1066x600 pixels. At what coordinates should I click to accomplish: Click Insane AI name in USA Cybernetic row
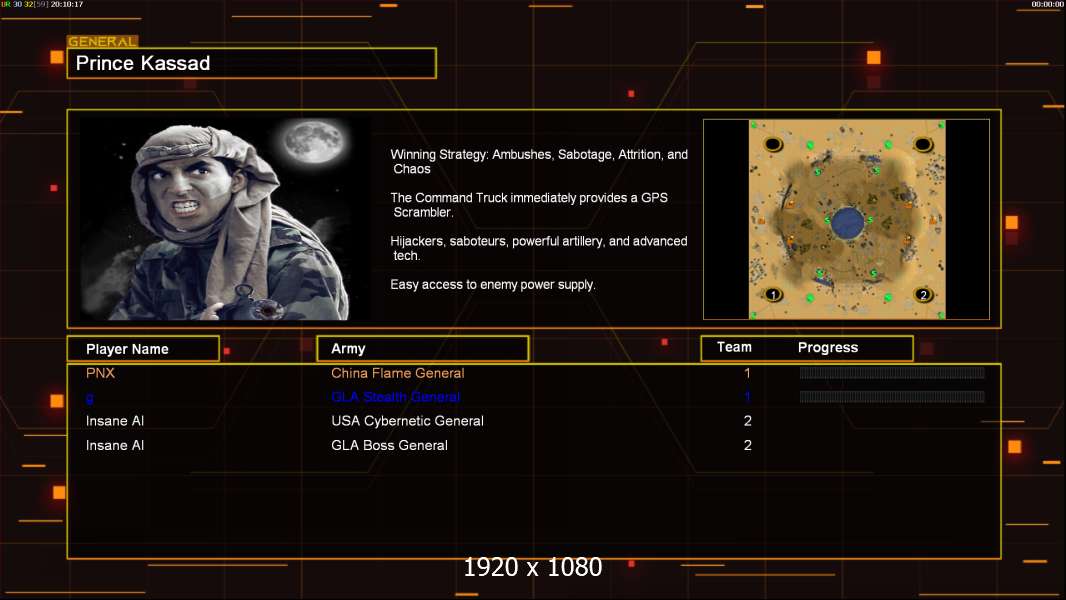[115, 421]
